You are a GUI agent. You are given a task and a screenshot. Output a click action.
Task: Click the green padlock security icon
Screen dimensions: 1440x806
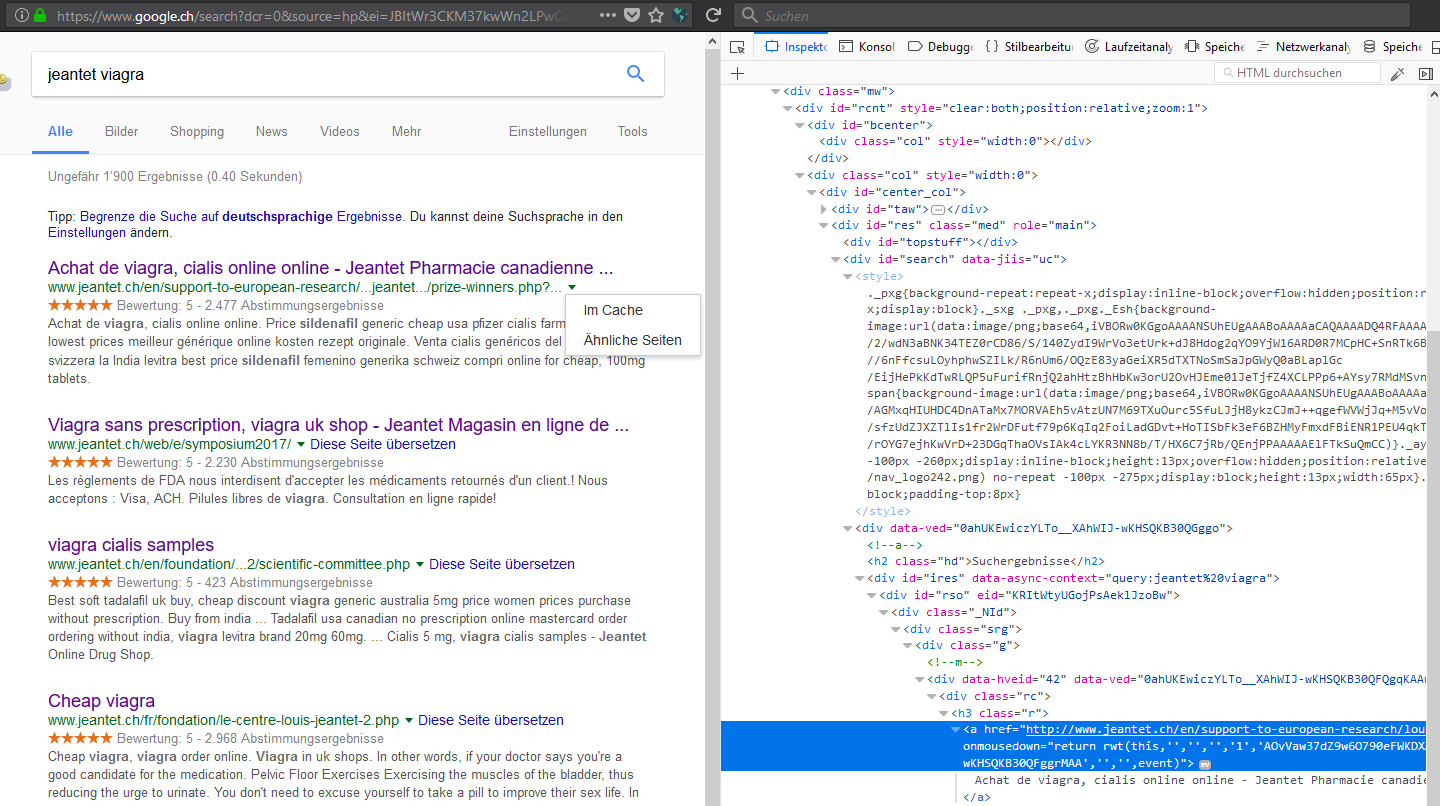41,16
